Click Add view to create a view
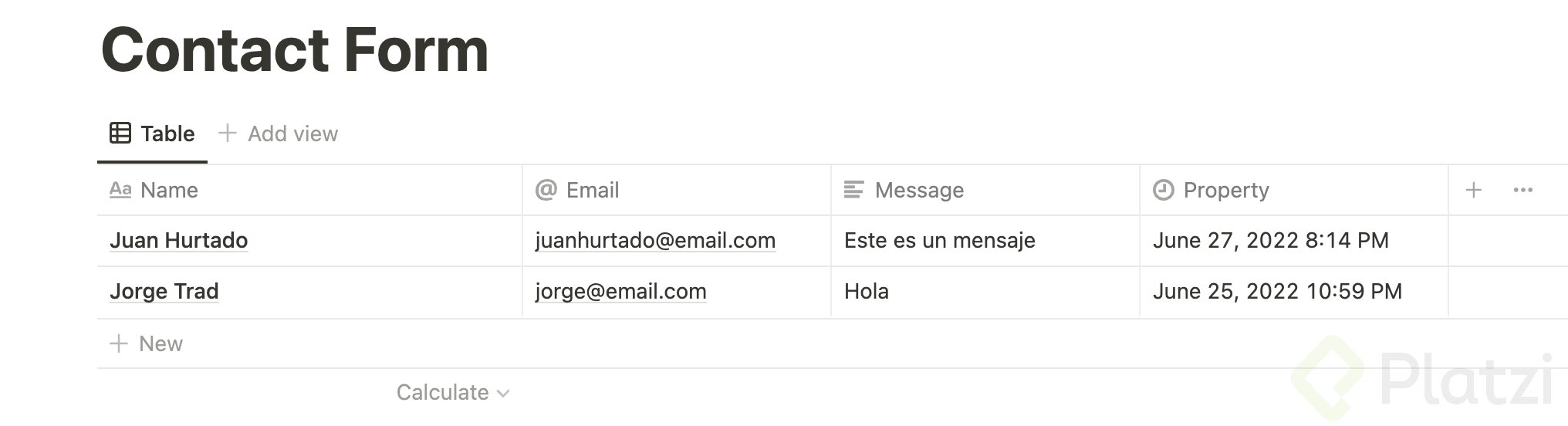The width and height of the screenshot is (1568, 426). click(x=292, y=134)
